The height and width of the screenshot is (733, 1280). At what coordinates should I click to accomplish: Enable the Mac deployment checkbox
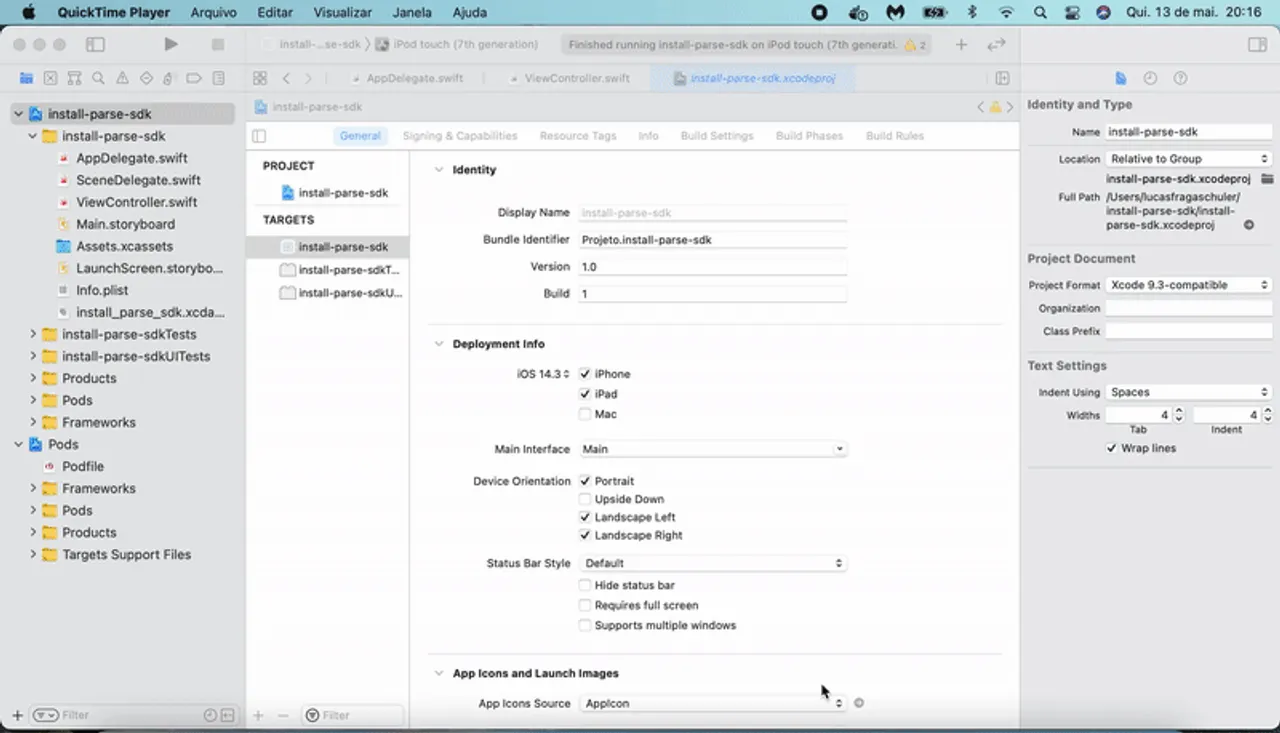click(585, 414)
